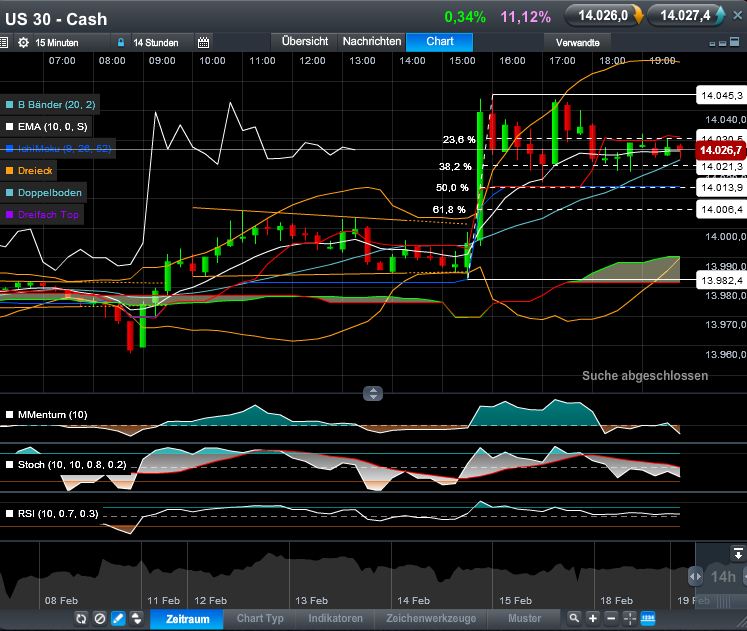Screen dimensions: 747x631
Task: Click the refresh chart icon in bottom toolbar
Action: click(x=81, y=619)
